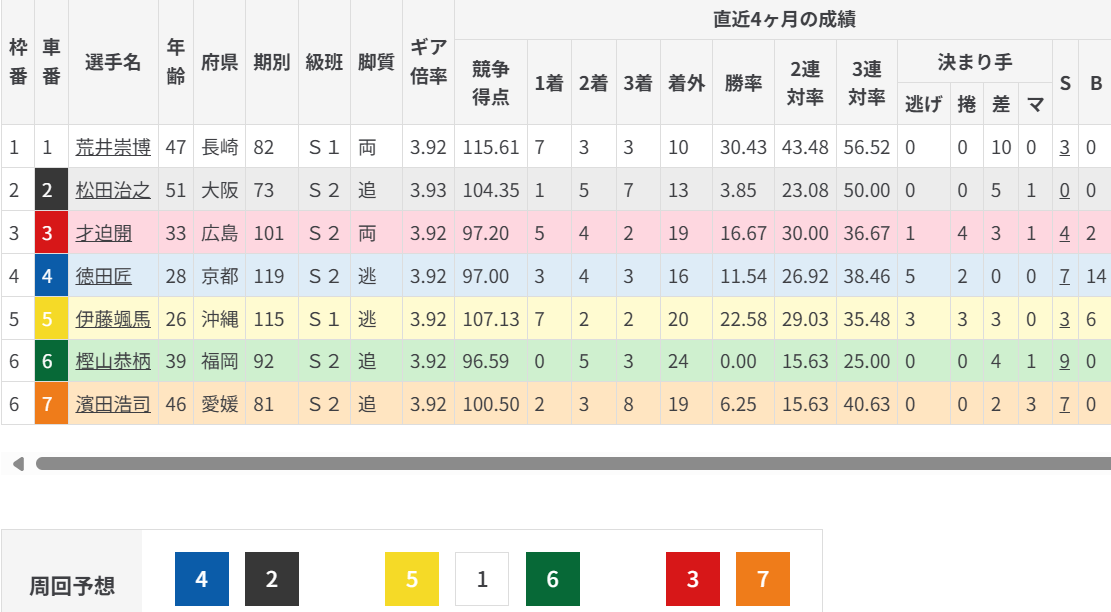Image resolution: width=1111 pixels, height=612 pixels.
Task: Click red number 3 box in 周回予想
Action: pos(692,579)
